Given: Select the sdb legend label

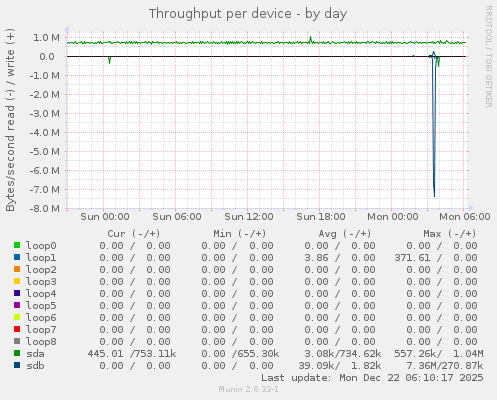Looking at the screenshot, I should pyautogui.click(x=35, y=366).
